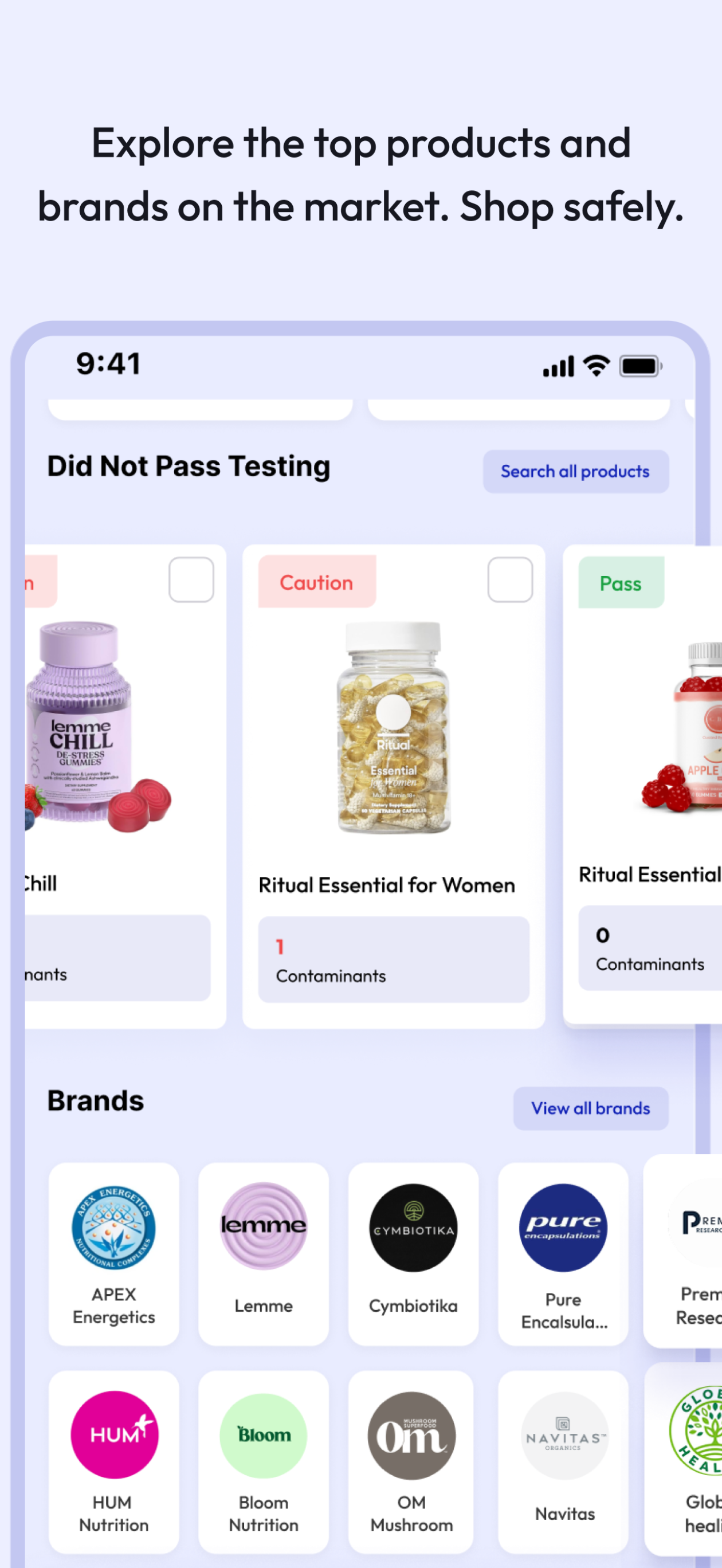Screen dimensions: 722x1568
Task: Click Search all products button
Action: pos(576,472)
